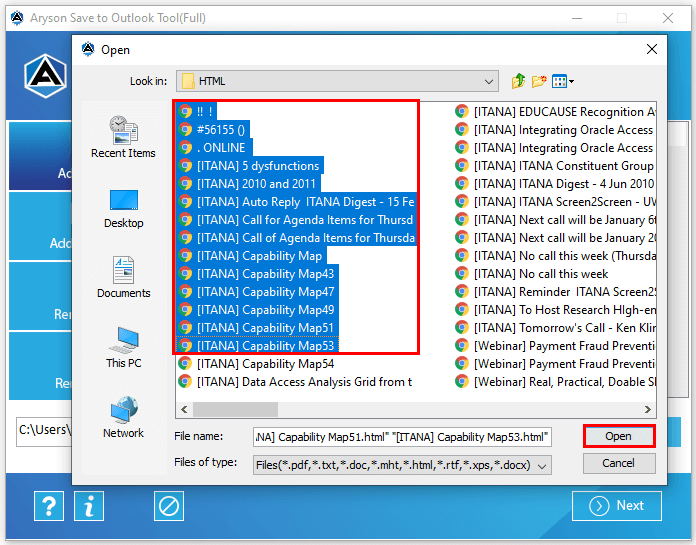This screenshot has height=545, width=696.
Task: Click Chrome icon of '[ITANA] Data Access Analysis'
Action: coord(185,382)
